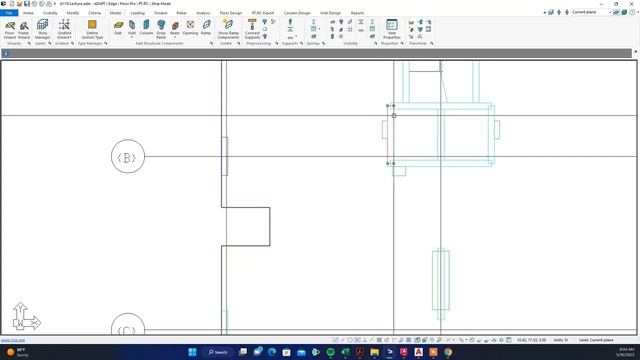The image size is (640, 360).
Task: Expand the Transform group launcher
Action: (x=431, y=43)
